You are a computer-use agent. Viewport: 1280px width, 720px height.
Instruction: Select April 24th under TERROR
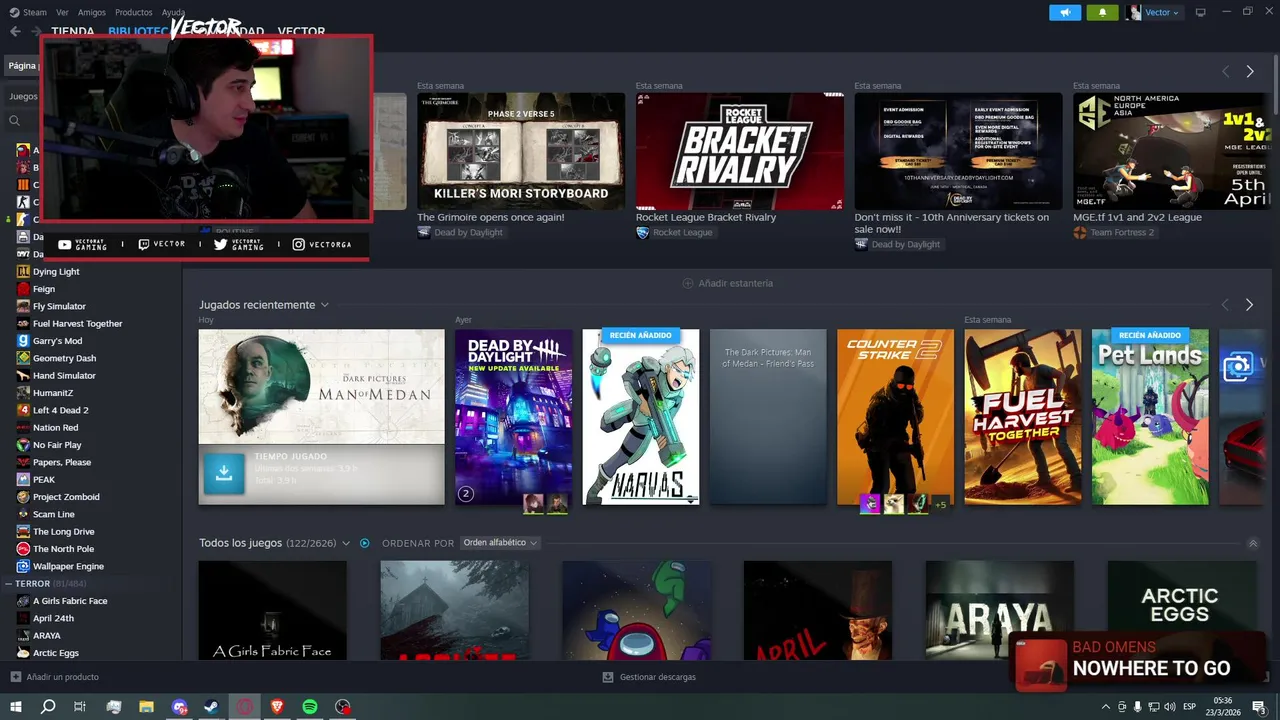point(53,618)
